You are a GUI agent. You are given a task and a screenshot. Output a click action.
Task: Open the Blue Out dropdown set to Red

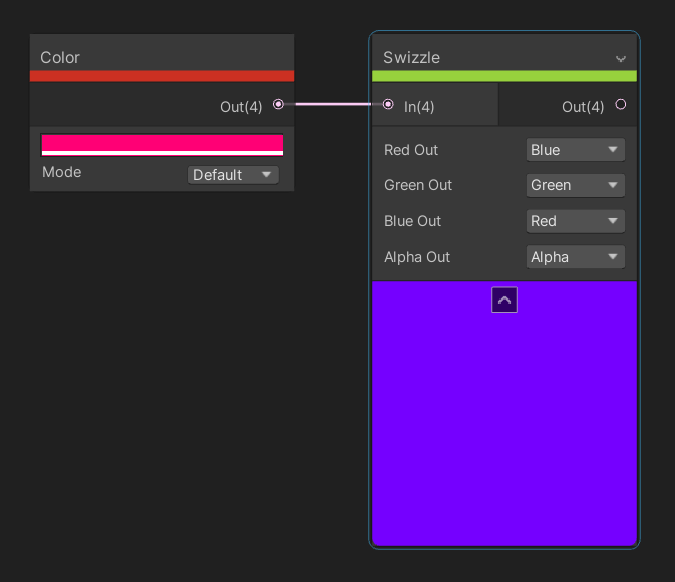click(x=575, y=221)
